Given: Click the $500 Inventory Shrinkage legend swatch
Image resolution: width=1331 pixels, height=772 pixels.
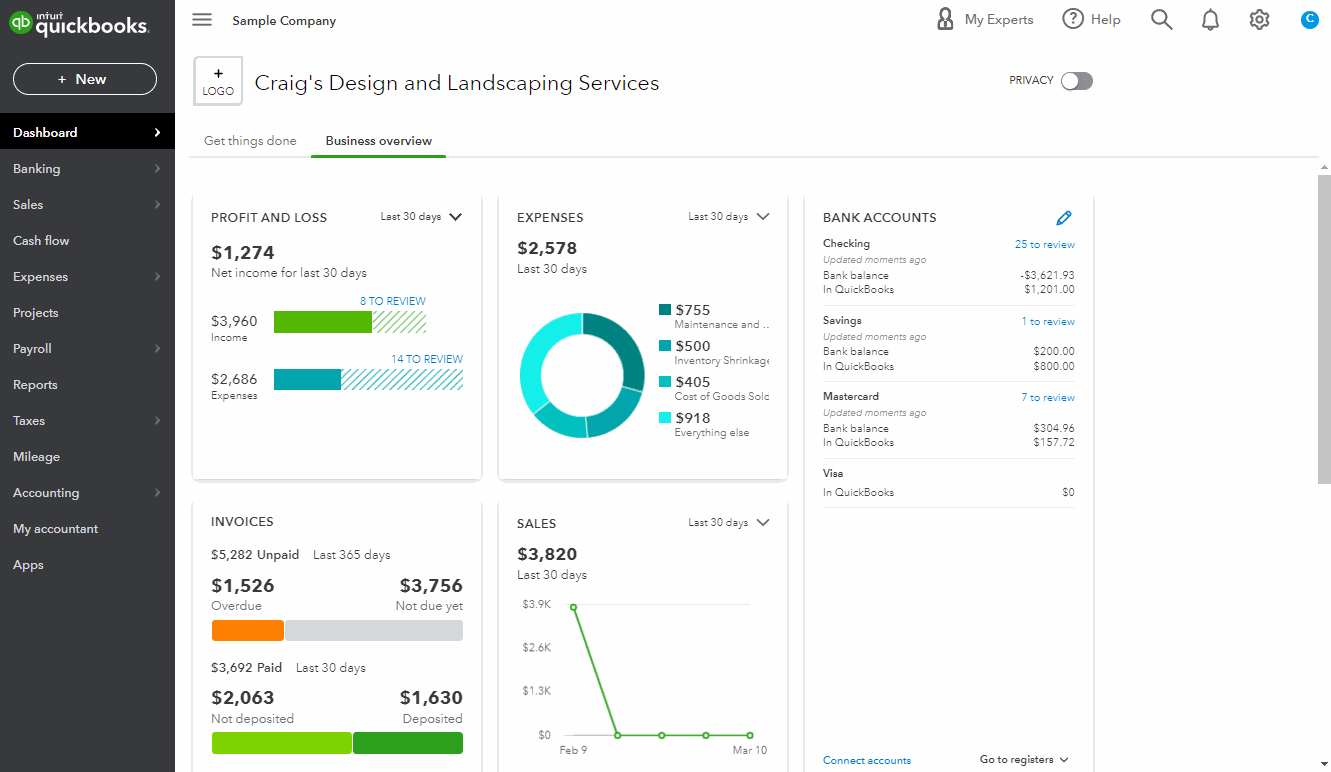Looking at the screenshot, I should pos(665,346).
